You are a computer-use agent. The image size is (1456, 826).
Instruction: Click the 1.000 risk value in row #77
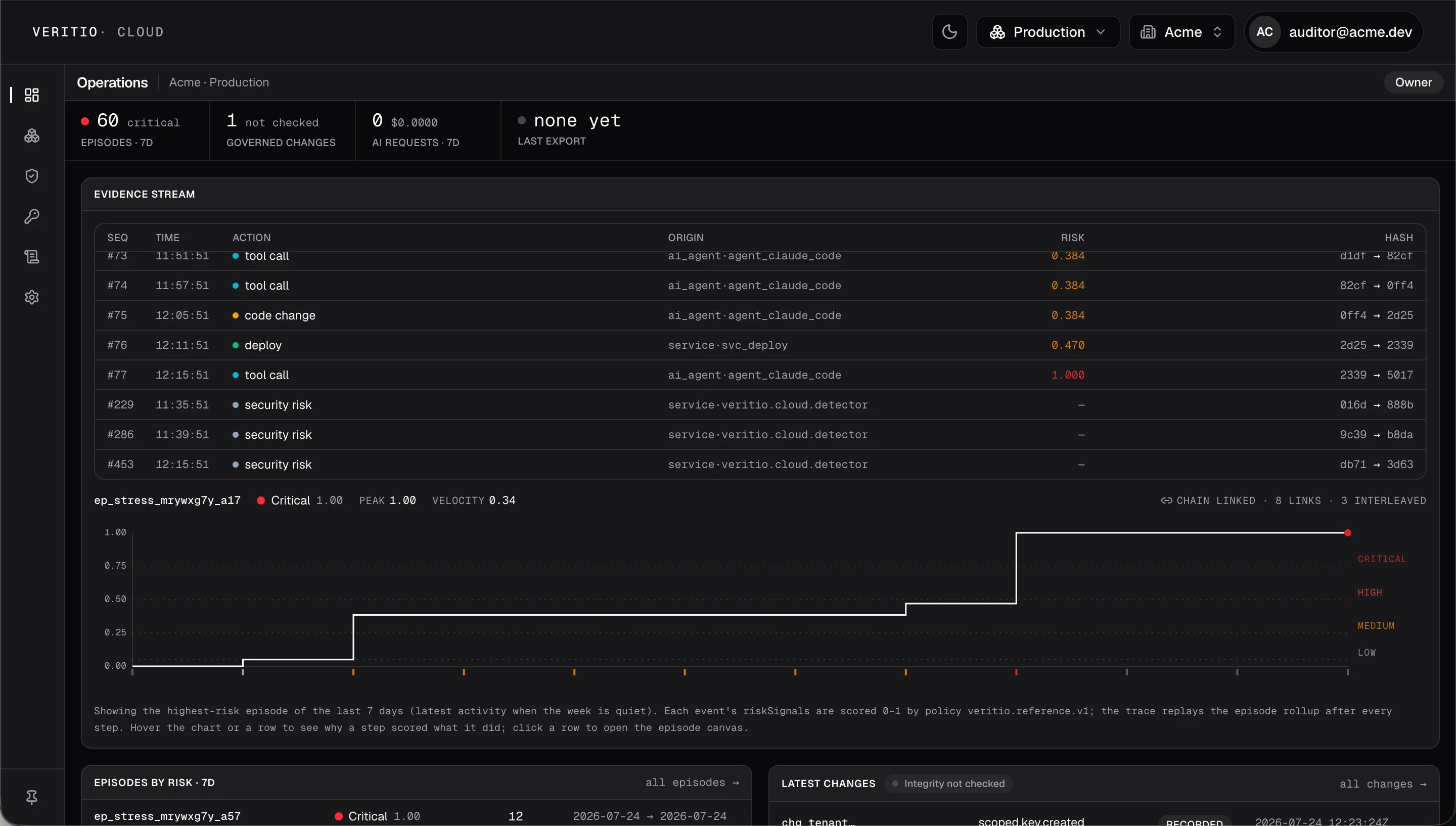1067,375
